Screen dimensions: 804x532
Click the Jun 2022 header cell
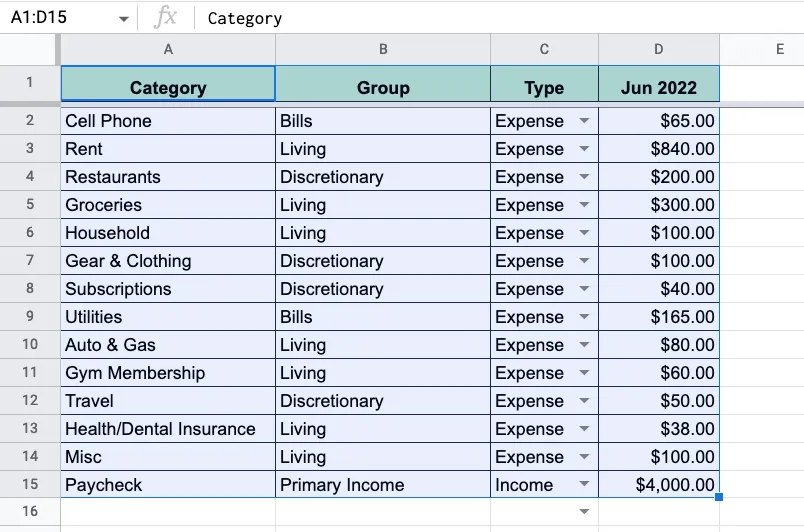point(659,84)
